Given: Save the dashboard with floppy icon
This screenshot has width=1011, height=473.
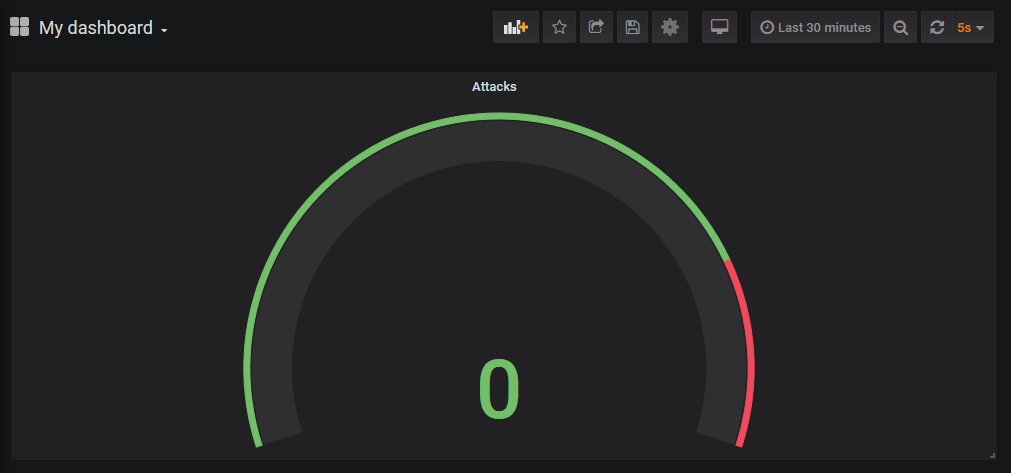Looking at the screenshot, I should pyautogui.click(x=632, y=28).
